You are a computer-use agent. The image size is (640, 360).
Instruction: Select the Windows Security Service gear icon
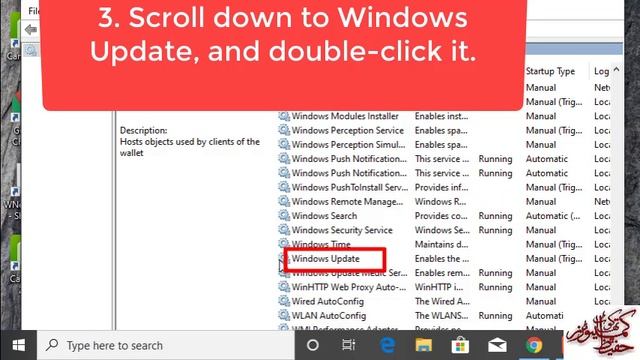(x=284, y=230)
